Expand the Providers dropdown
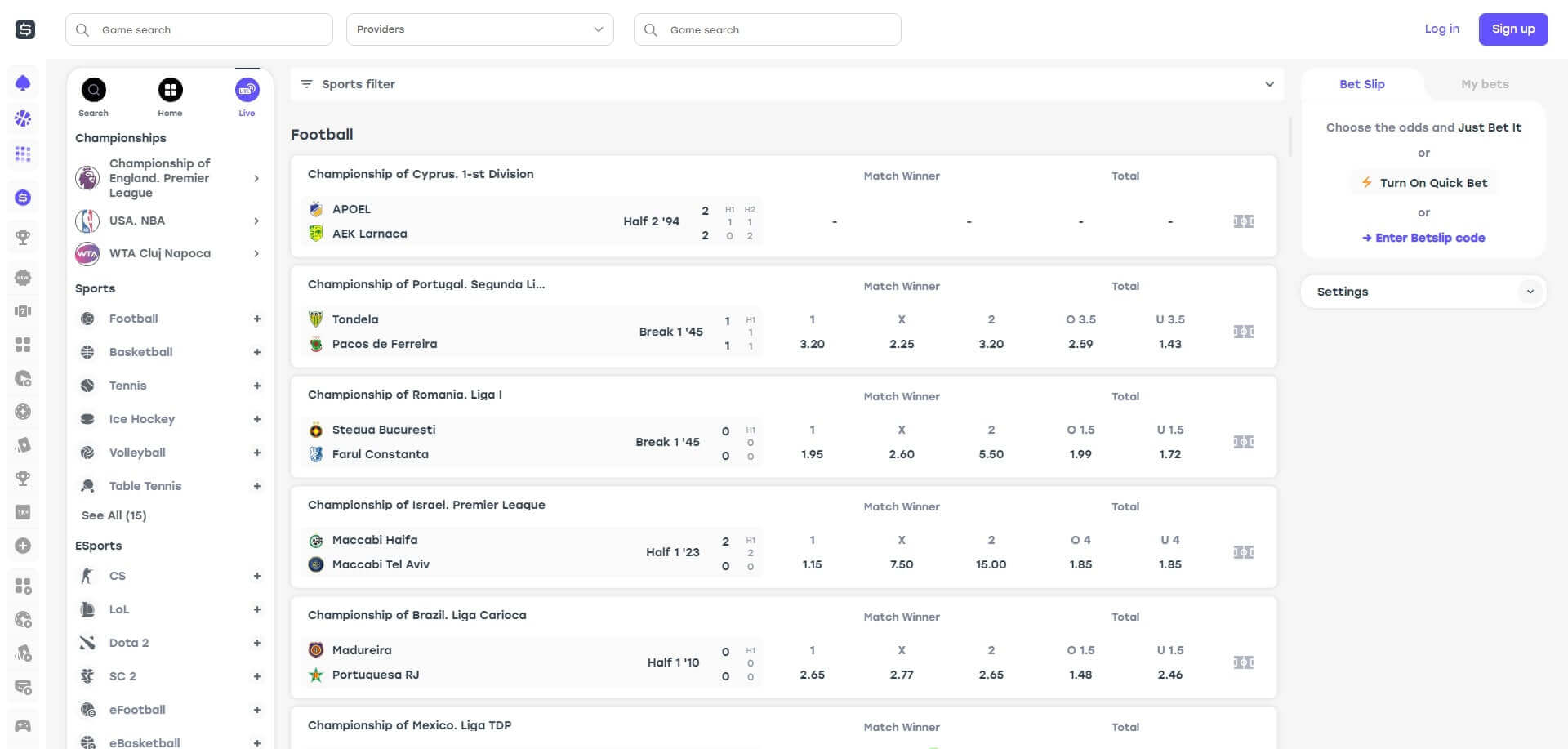Viewport: 1568px width, 749px height. coord(480,29)
